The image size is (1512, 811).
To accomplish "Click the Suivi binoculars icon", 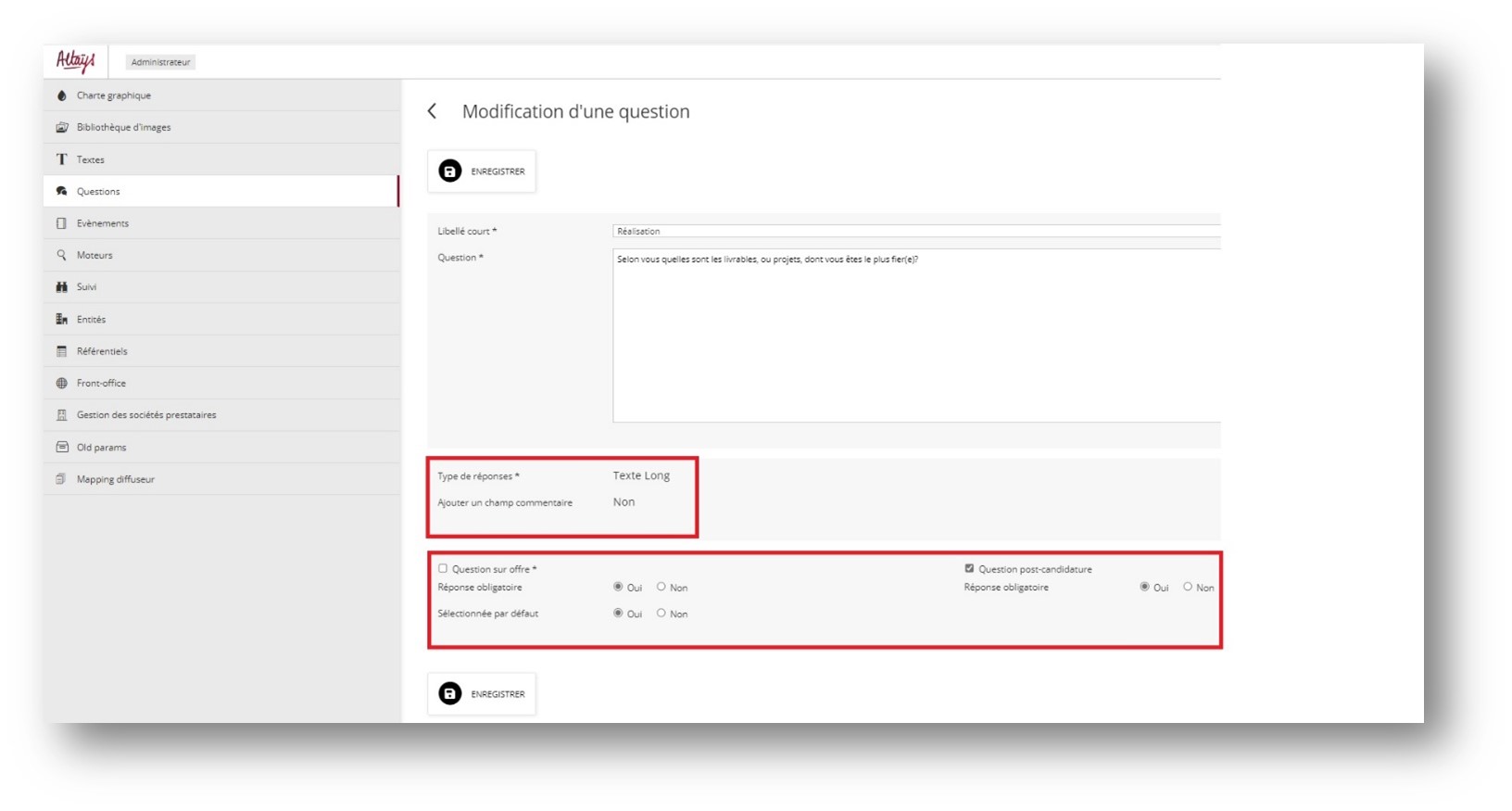I will (62, 287).
